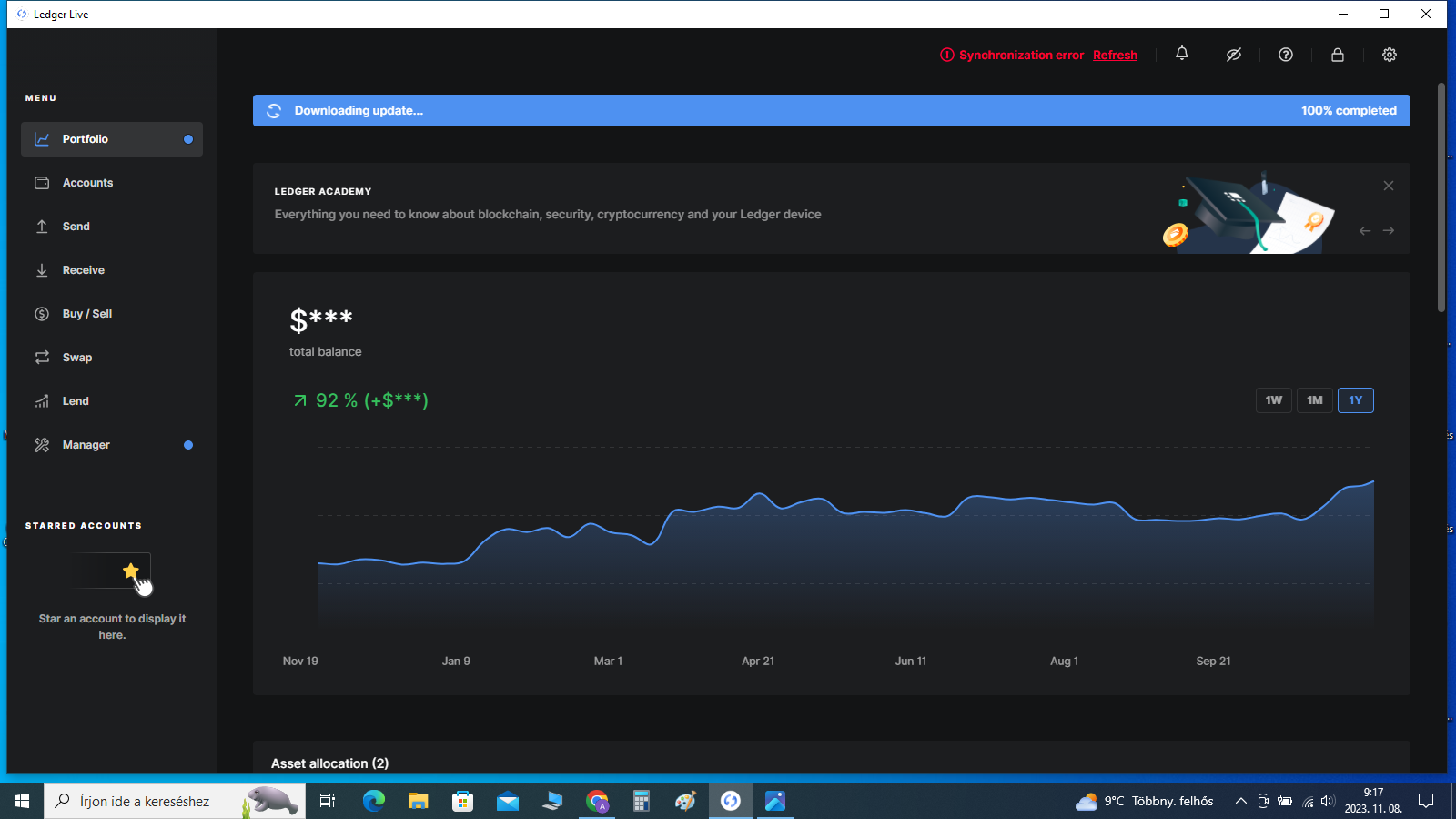Select the 1M chart range

click(1315, 400)
